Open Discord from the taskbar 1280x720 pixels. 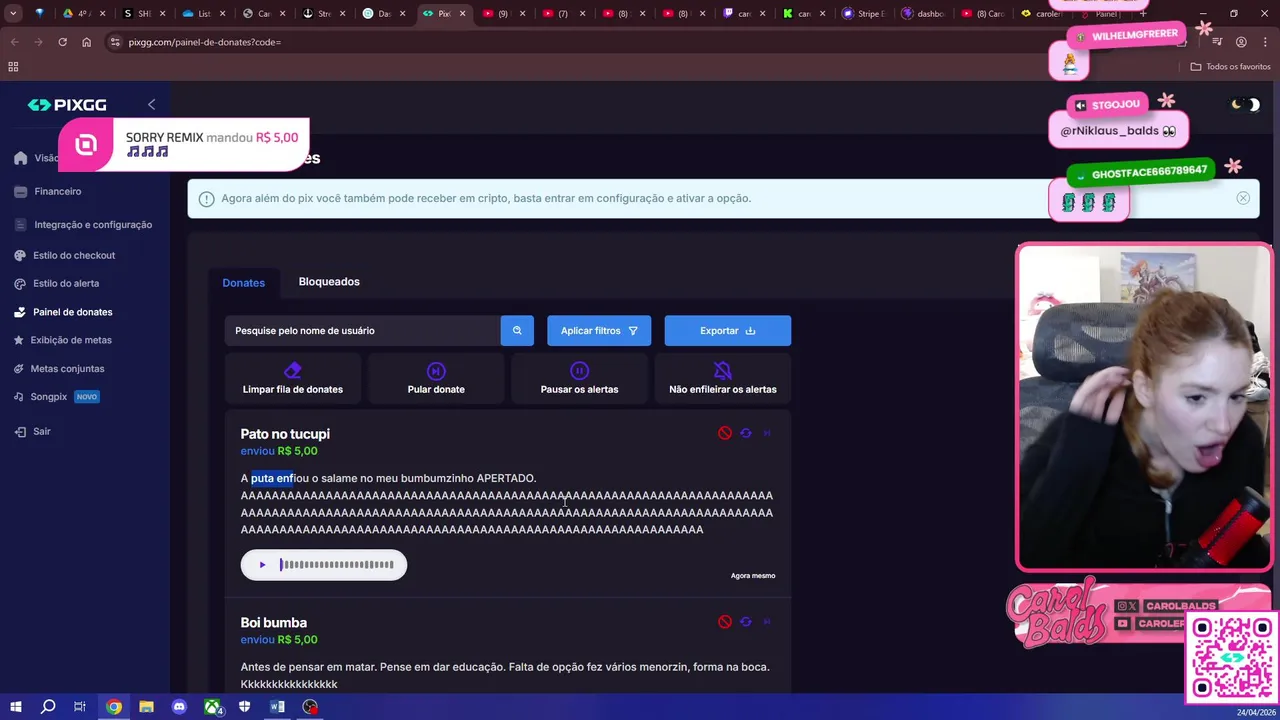179,707
